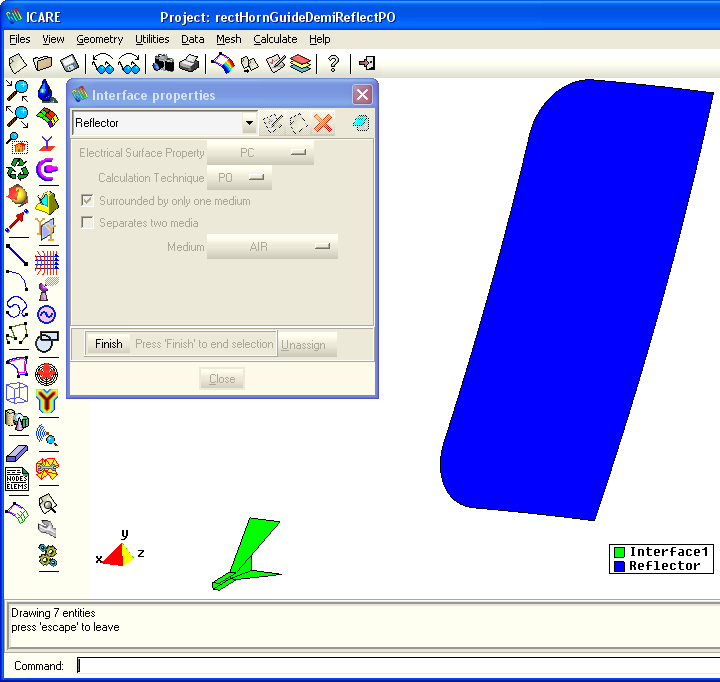Open the Data menu
Image resolution: width=720 pixels, height=682 pixels.
click(193, 39)
